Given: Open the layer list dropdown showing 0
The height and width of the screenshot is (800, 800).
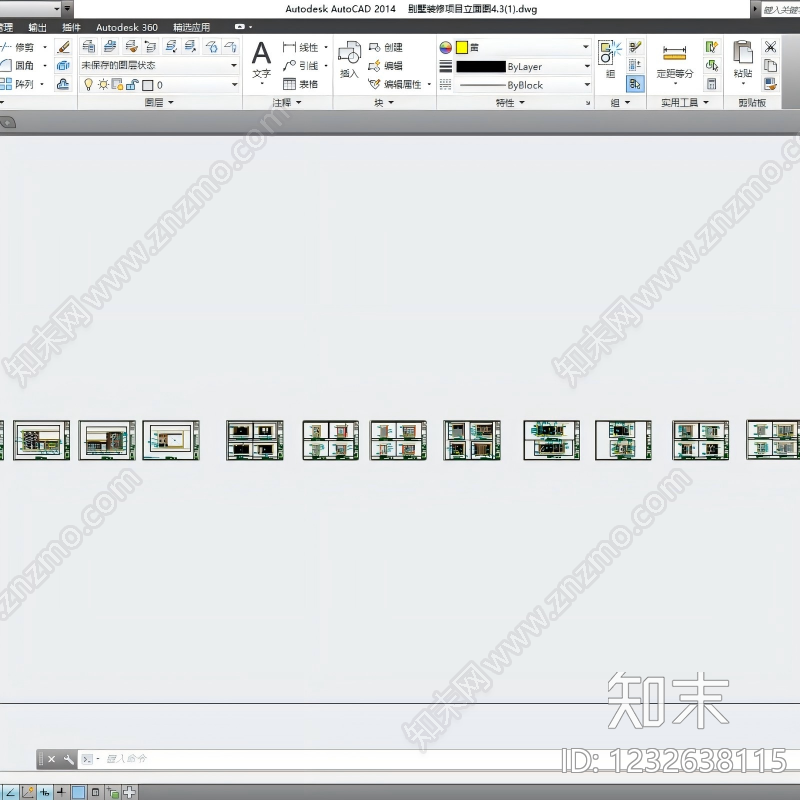Looking at the screenshot, I should pos(159,85).
